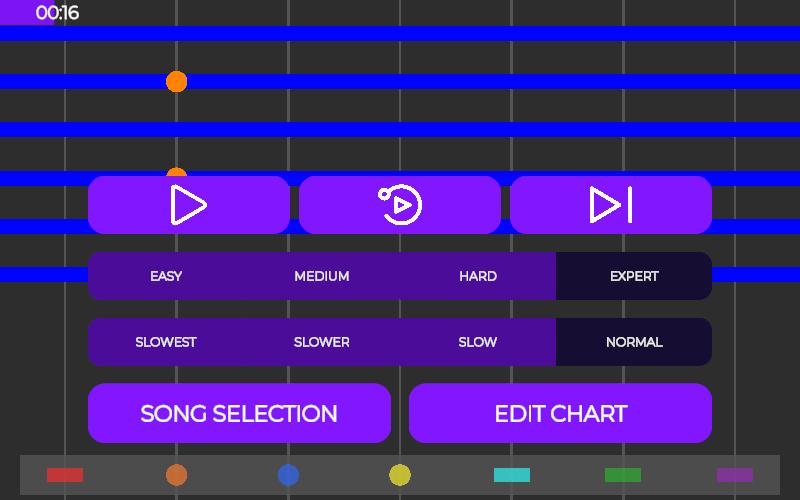Image resolution: width=800 pixels, height=500 pixels.
Task: Tap the orange circle drum pad
Action: pos(177,475)
